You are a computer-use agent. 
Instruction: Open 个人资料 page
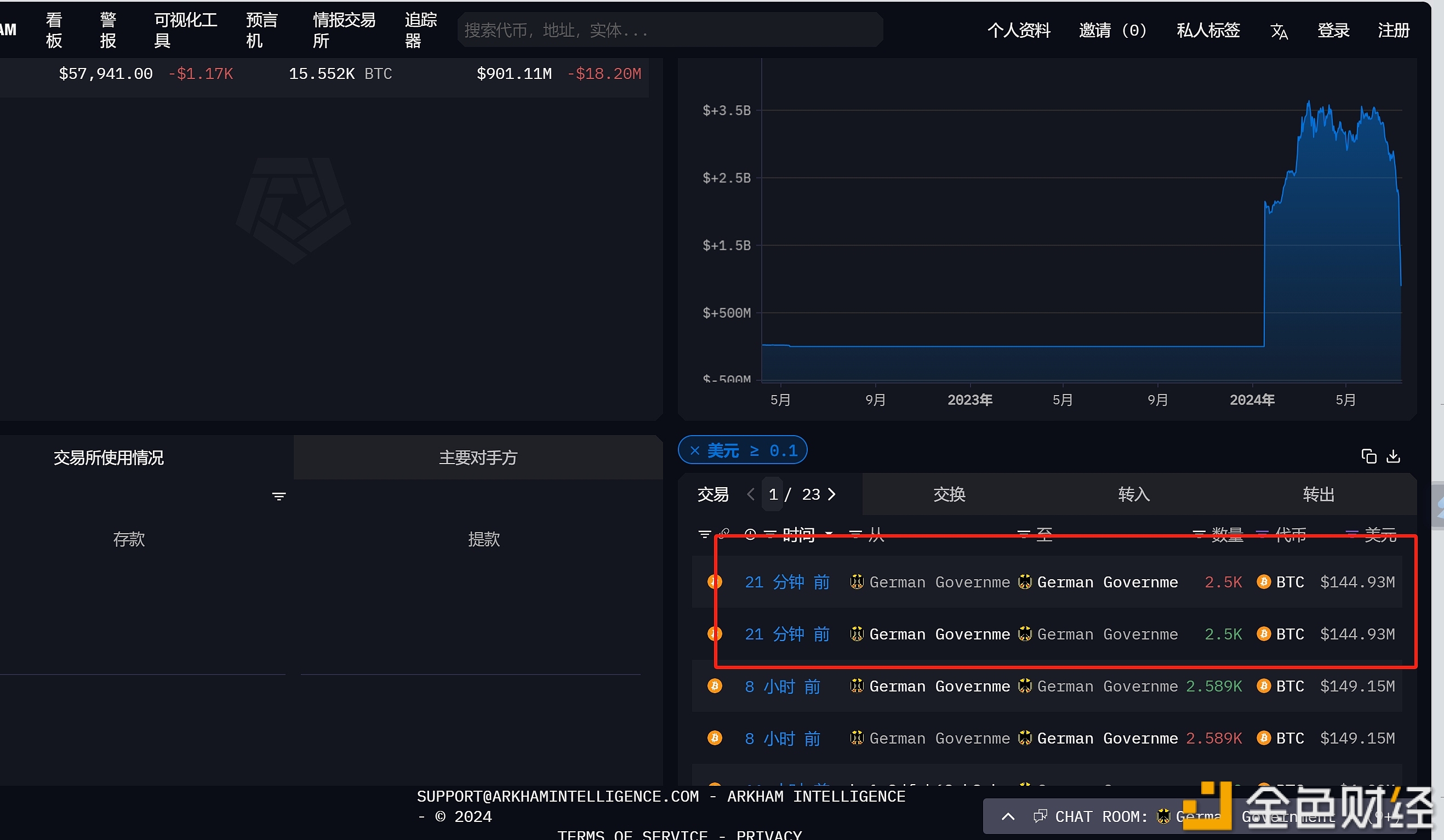point(1019,30)
